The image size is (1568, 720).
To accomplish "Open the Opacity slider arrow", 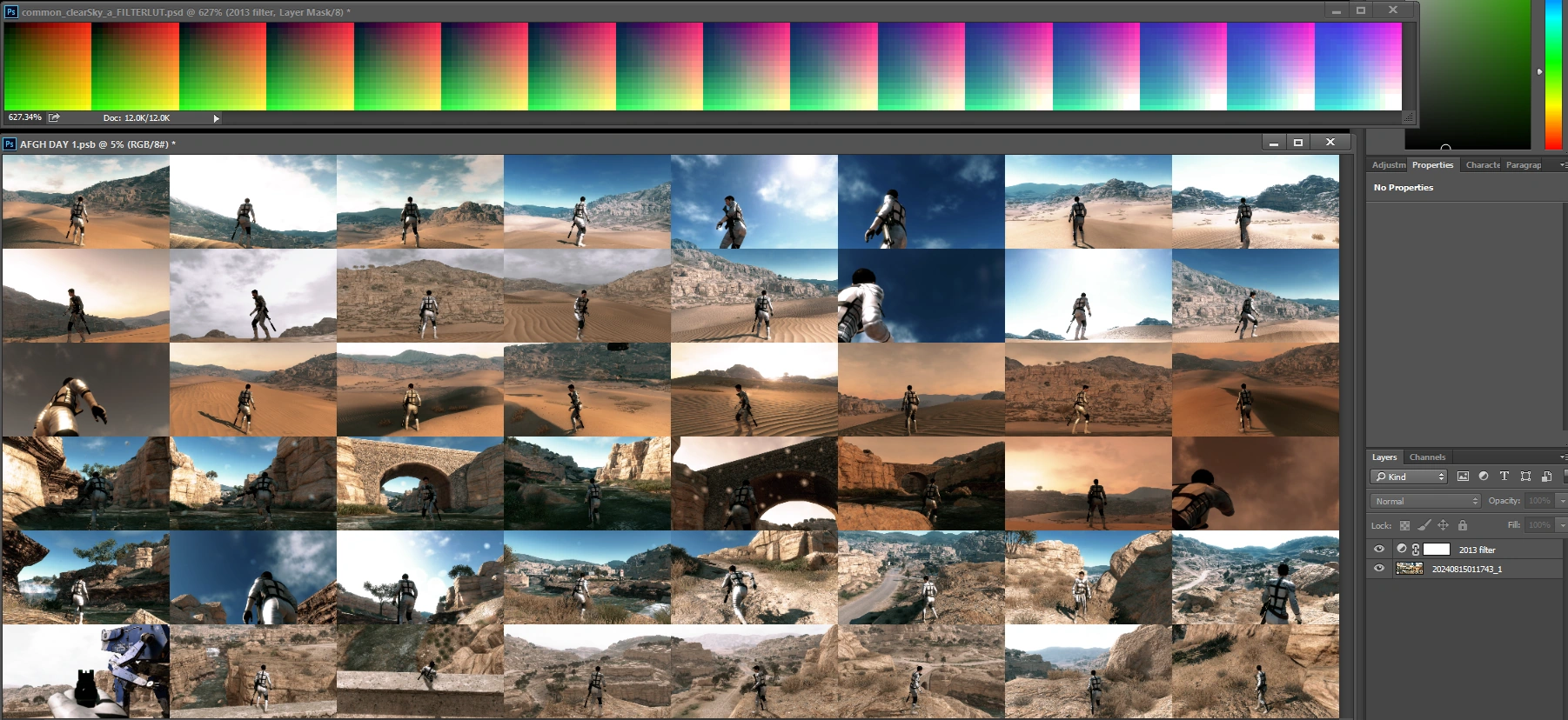I will (1561, 501).
